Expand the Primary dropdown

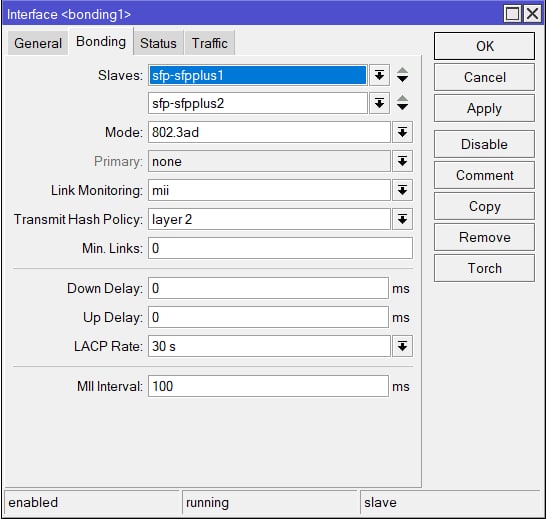coord(402,161)
